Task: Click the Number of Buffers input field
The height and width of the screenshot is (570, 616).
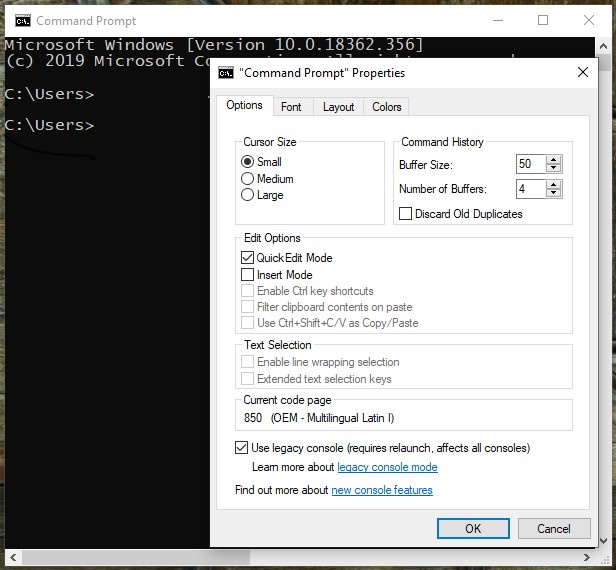Action: [531, 189]
